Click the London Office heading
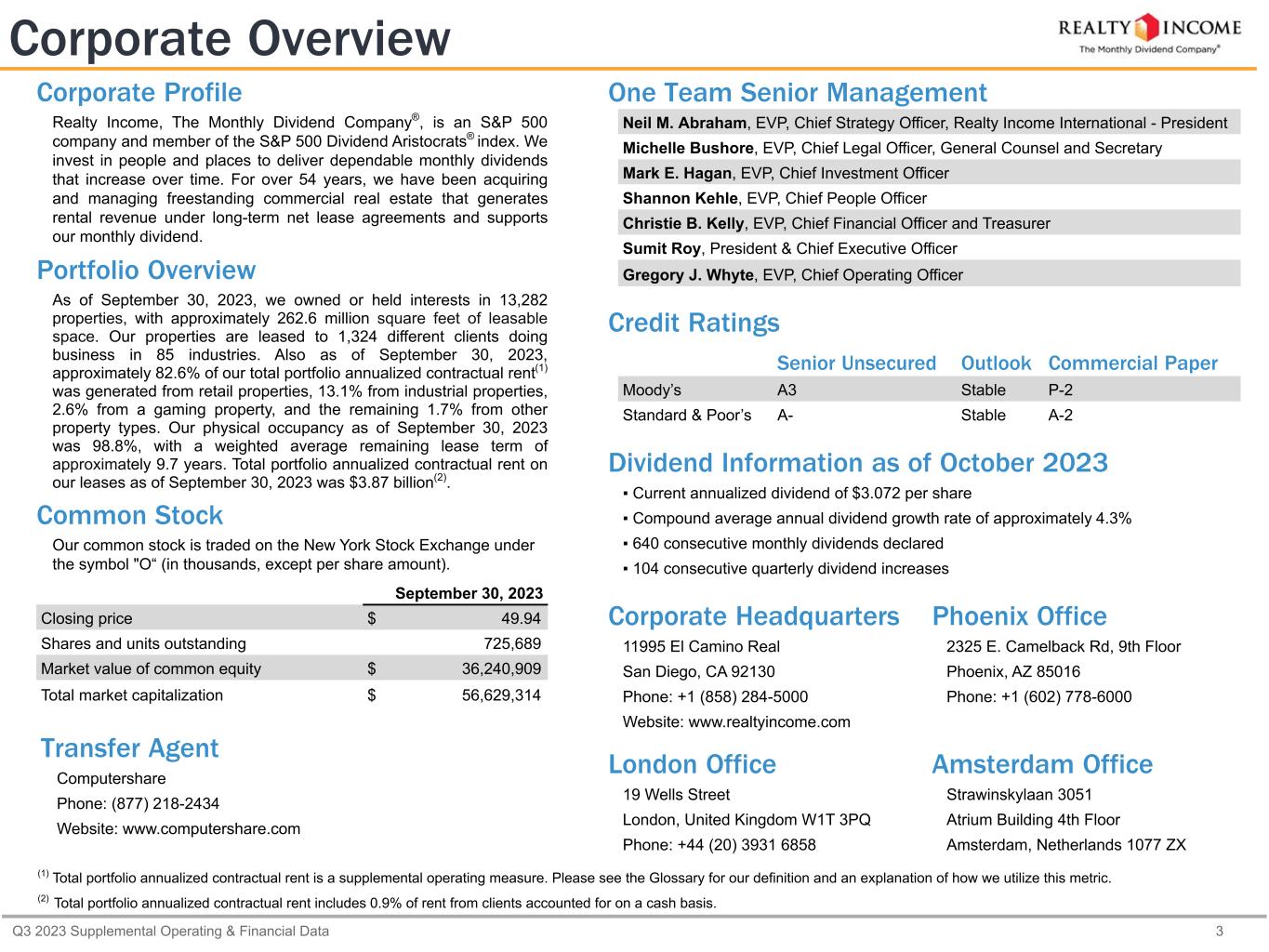 (x=692, y=764)
